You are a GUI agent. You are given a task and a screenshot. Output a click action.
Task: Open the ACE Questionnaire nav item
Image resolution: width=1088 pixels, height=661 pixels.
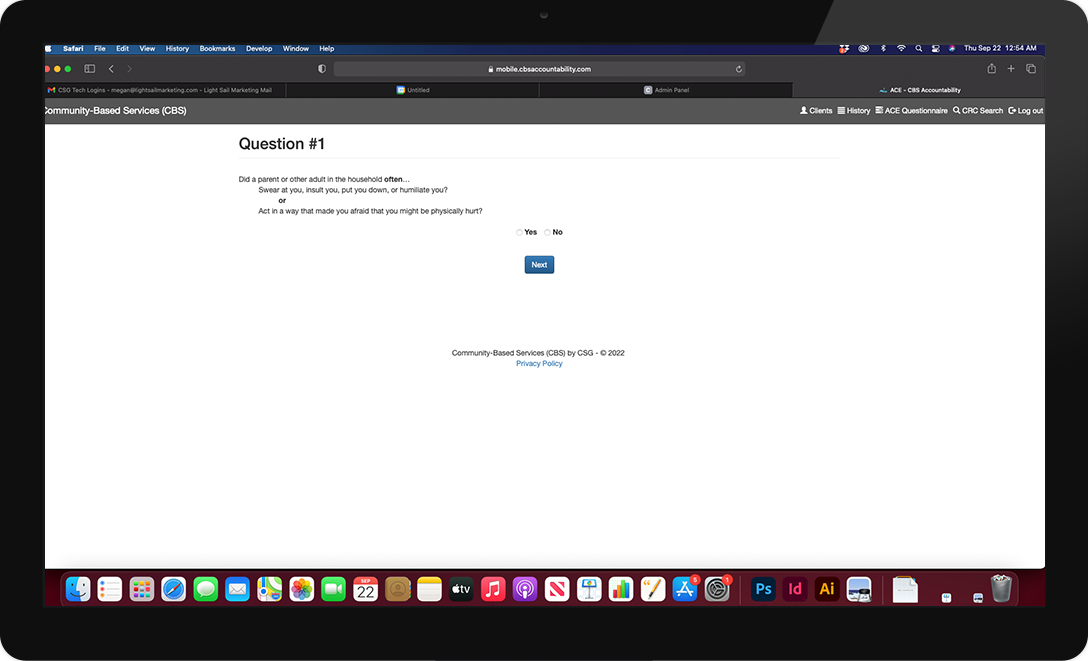(911, 111)
